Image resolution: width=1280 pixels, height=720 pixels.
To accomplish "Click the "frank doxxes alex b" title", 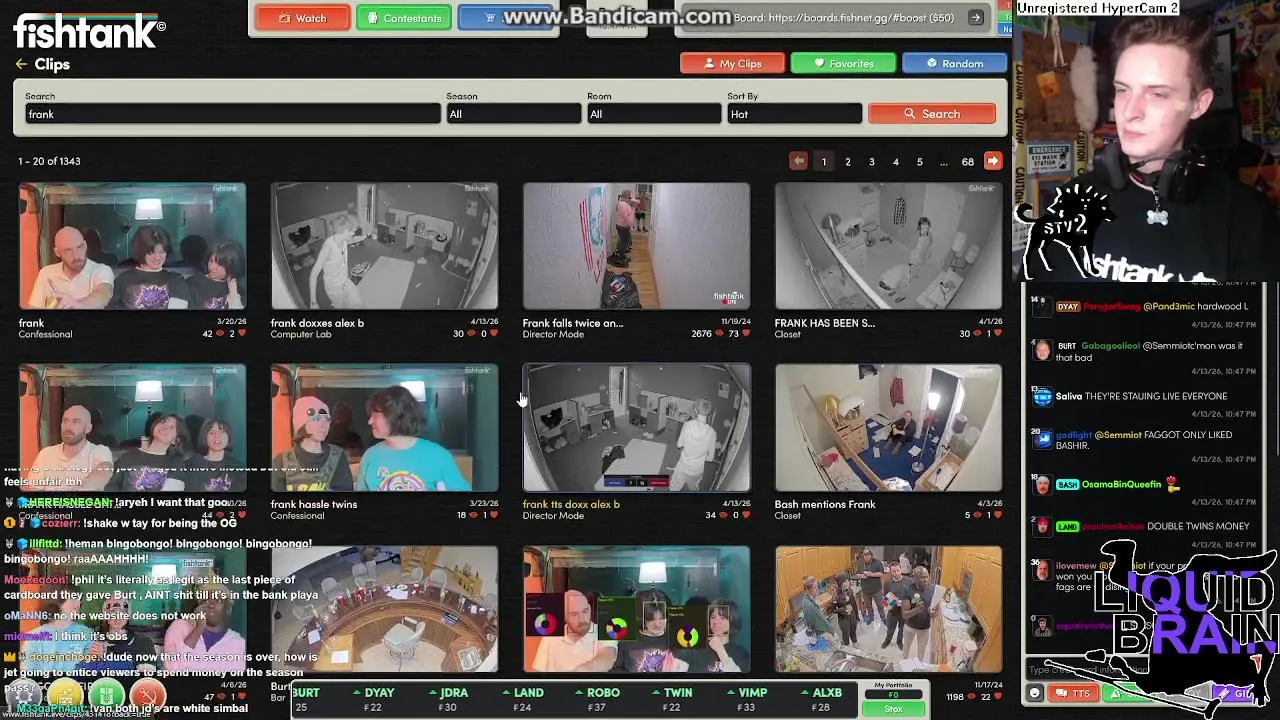I will click(317, 323).
